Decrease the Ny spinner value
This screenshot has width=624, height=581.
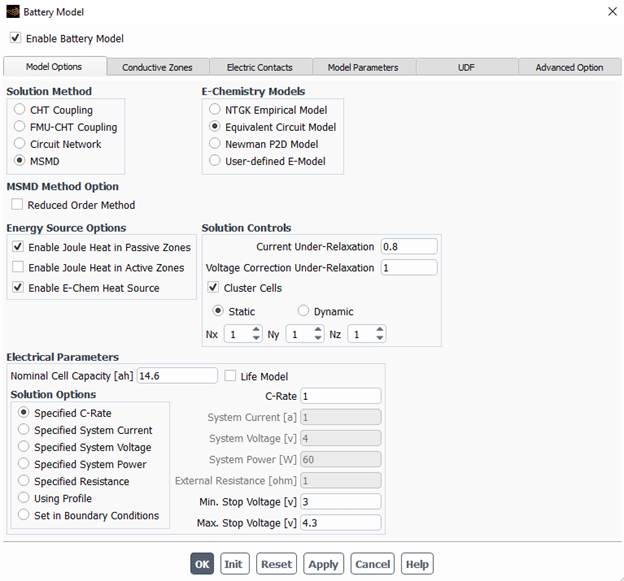click(x=318, y=339)
